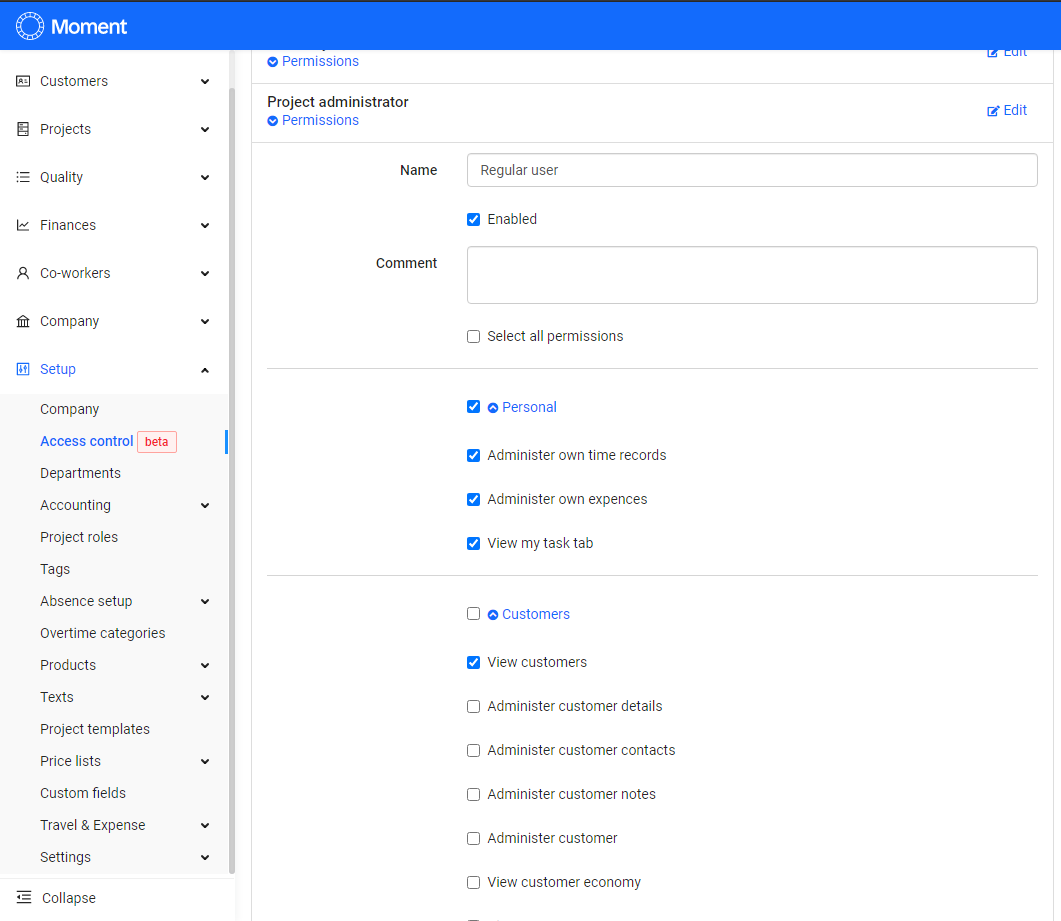The image size is (1061, 921).
Task: Expand the Accounting submenu chevron
Action: pos(205,506)
